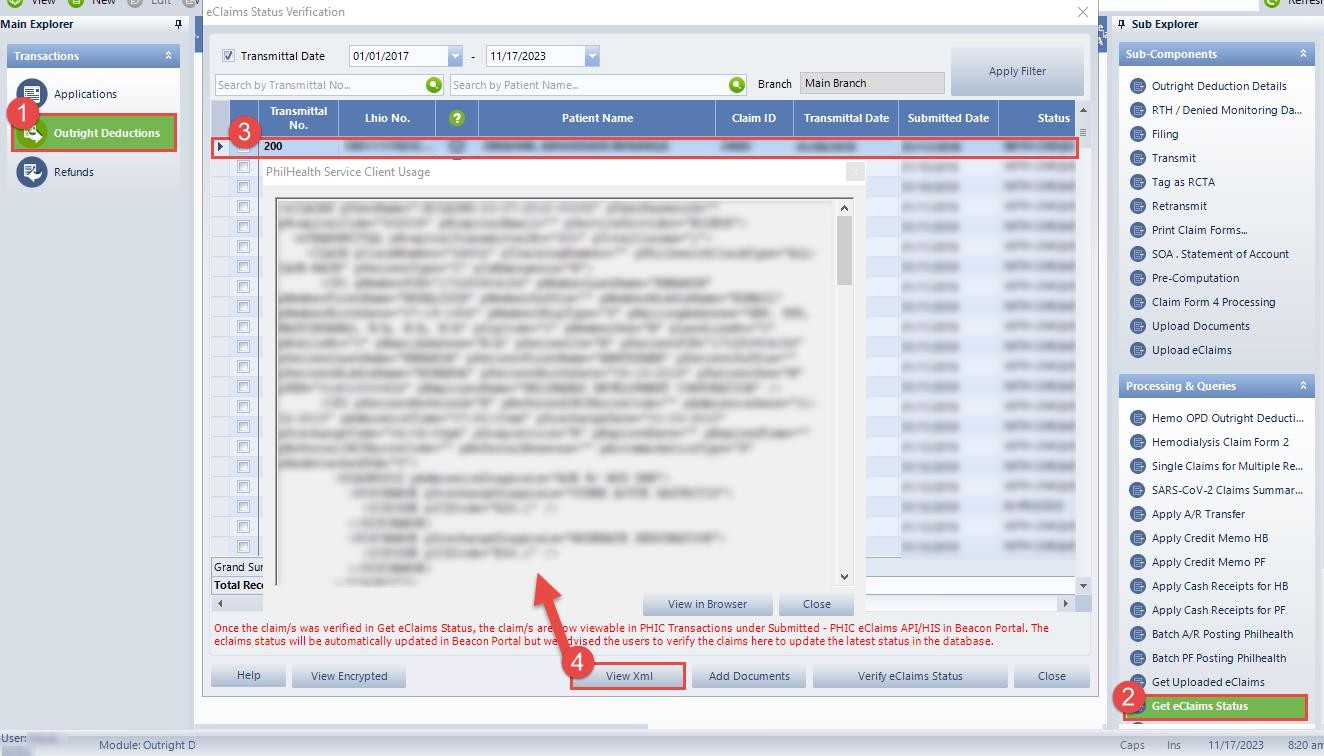This screenshot has height=756, width=1324.
Task: Click the green question mark column icon
Action: point(457,118)
